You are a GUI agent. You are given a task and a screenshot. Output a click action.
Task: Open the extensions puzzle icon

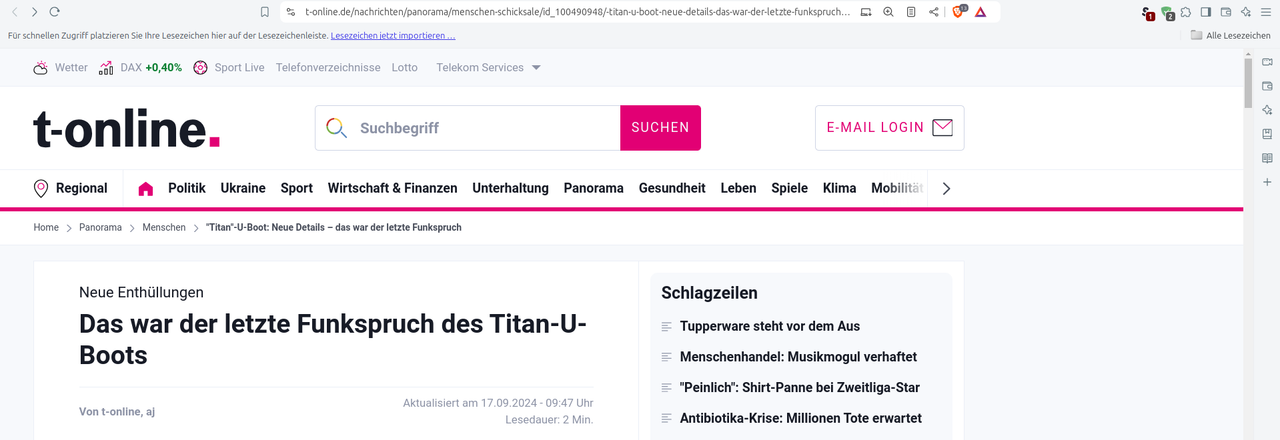coord(1186,12)
